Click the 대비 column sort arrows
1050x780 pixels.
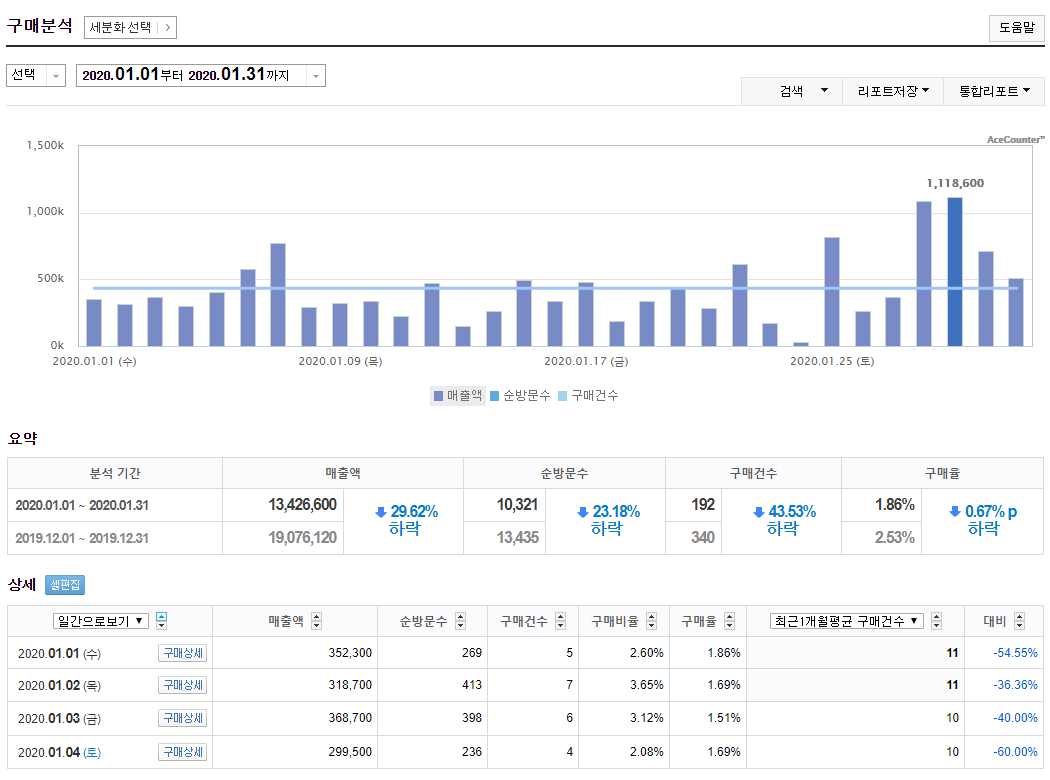click(x=1019, y=621)
